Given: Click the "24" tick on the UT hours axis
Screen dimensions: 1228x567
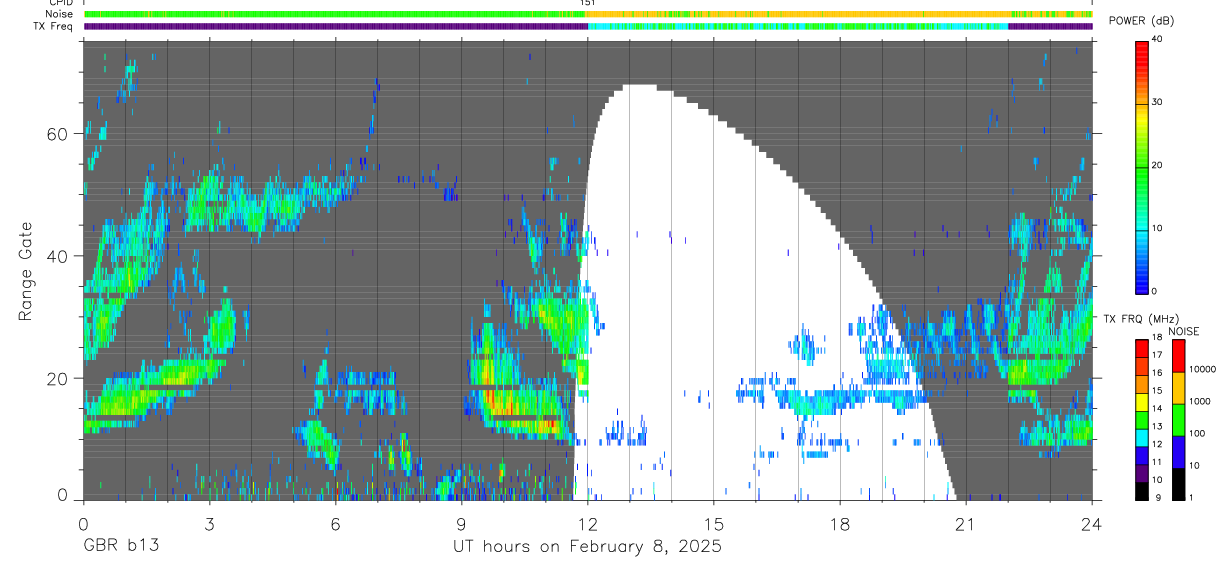Looking at the screenshot, I should [1092, 524].
